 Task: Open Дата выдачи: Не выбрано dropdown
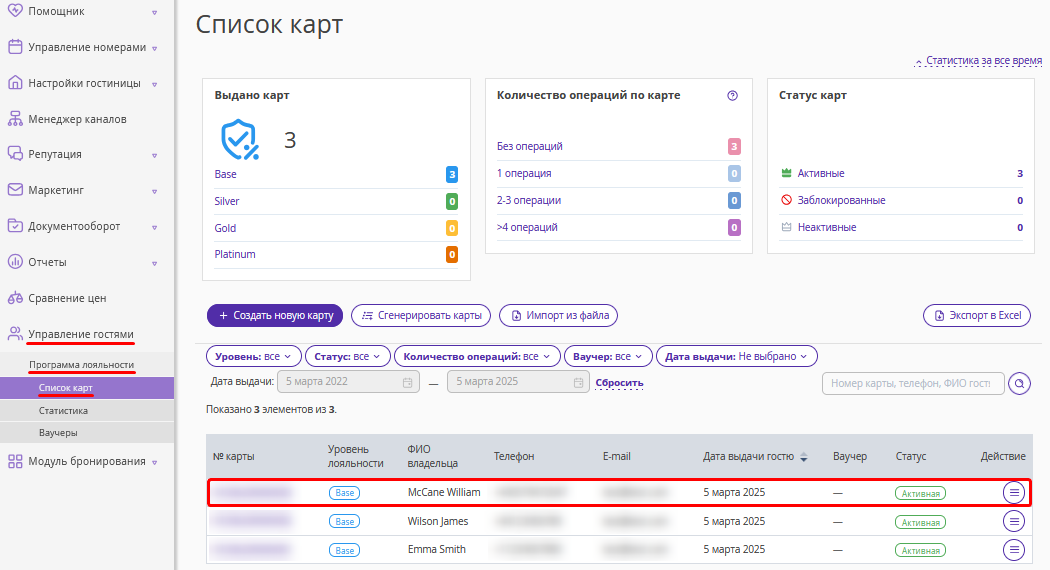point(737,356)
